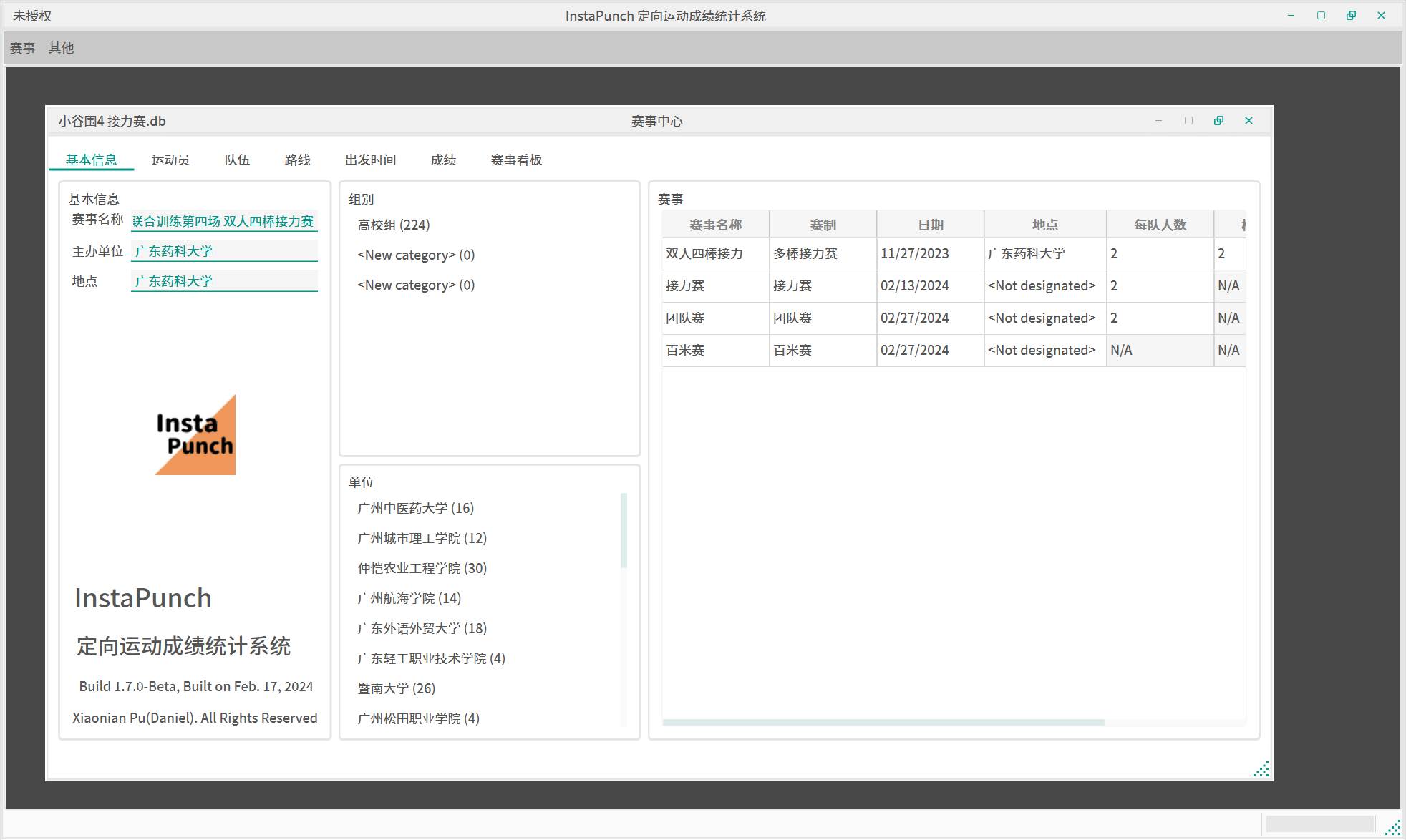Screen dimensions: 1406x840
Task: Click the restore icon of the main window
Action: pyautogui.click(x=1351, y=16)
